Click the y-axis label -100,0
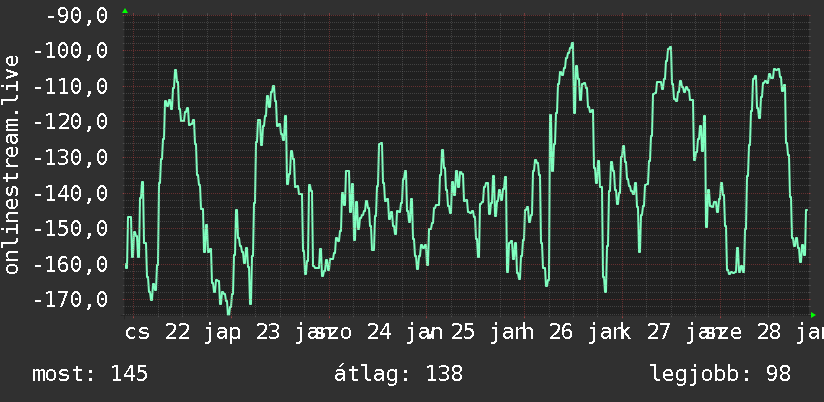The image size is (824, 402). 70,51
